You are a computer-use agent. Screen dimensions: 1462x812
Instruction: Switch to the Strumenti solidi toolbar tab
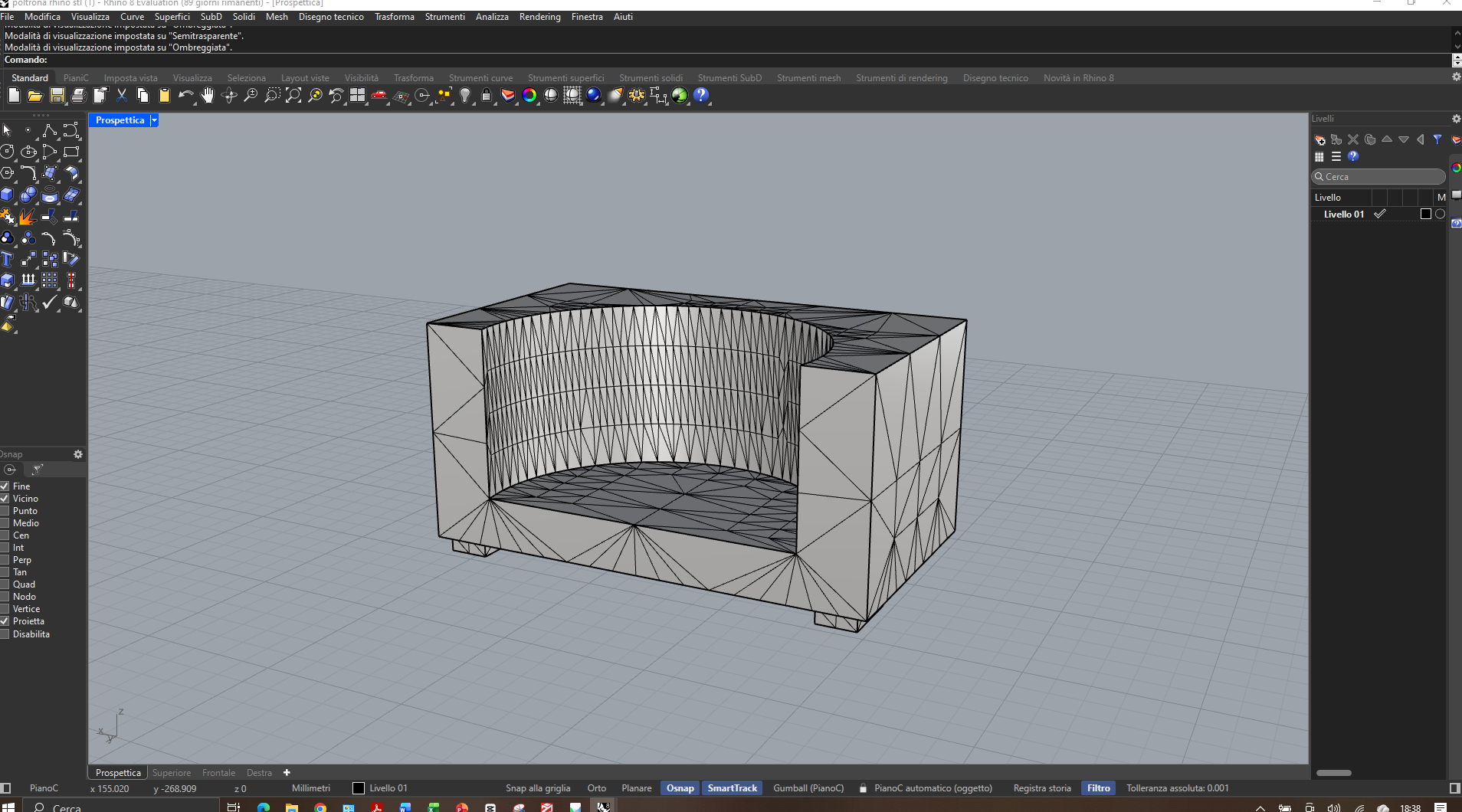coord(651,78)
